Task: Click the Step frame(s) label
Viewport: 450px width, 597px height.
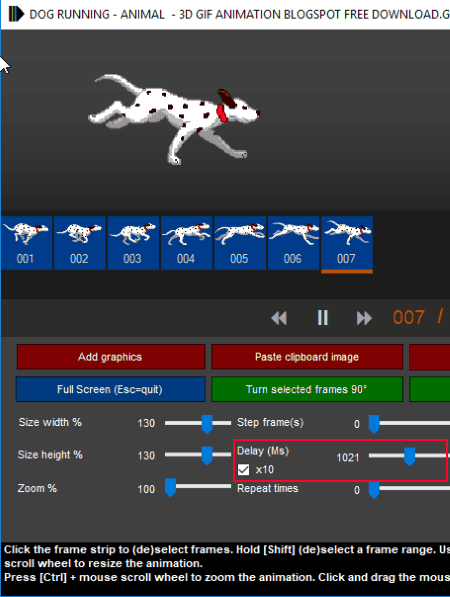Action: (270, 423)
